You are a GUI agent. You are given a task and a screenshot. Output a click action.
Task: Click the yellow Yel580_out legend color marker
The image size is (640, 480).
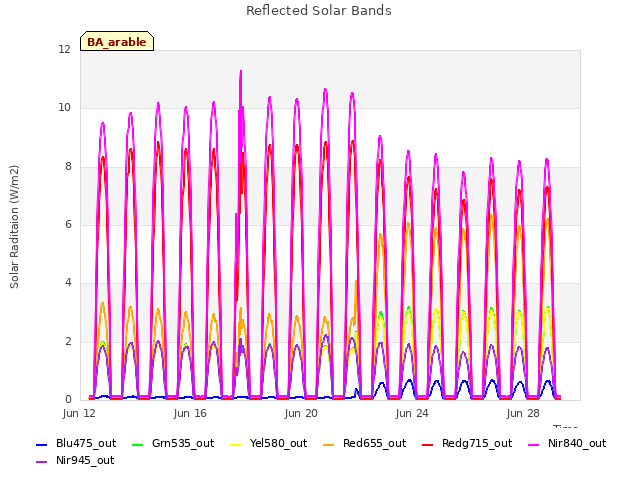point(236,444)
